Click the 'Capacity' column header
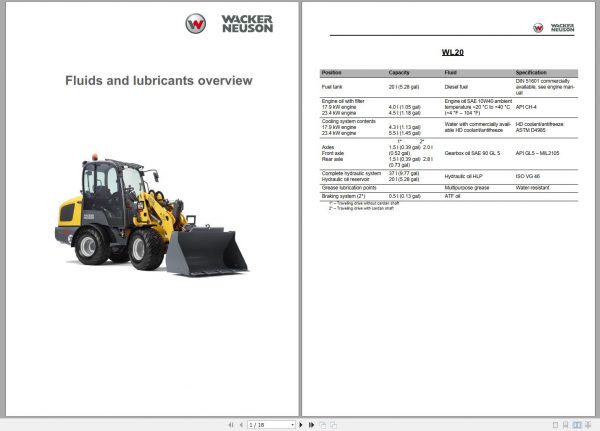Screen dimensions: 600x431 click(x=399, y=72)
